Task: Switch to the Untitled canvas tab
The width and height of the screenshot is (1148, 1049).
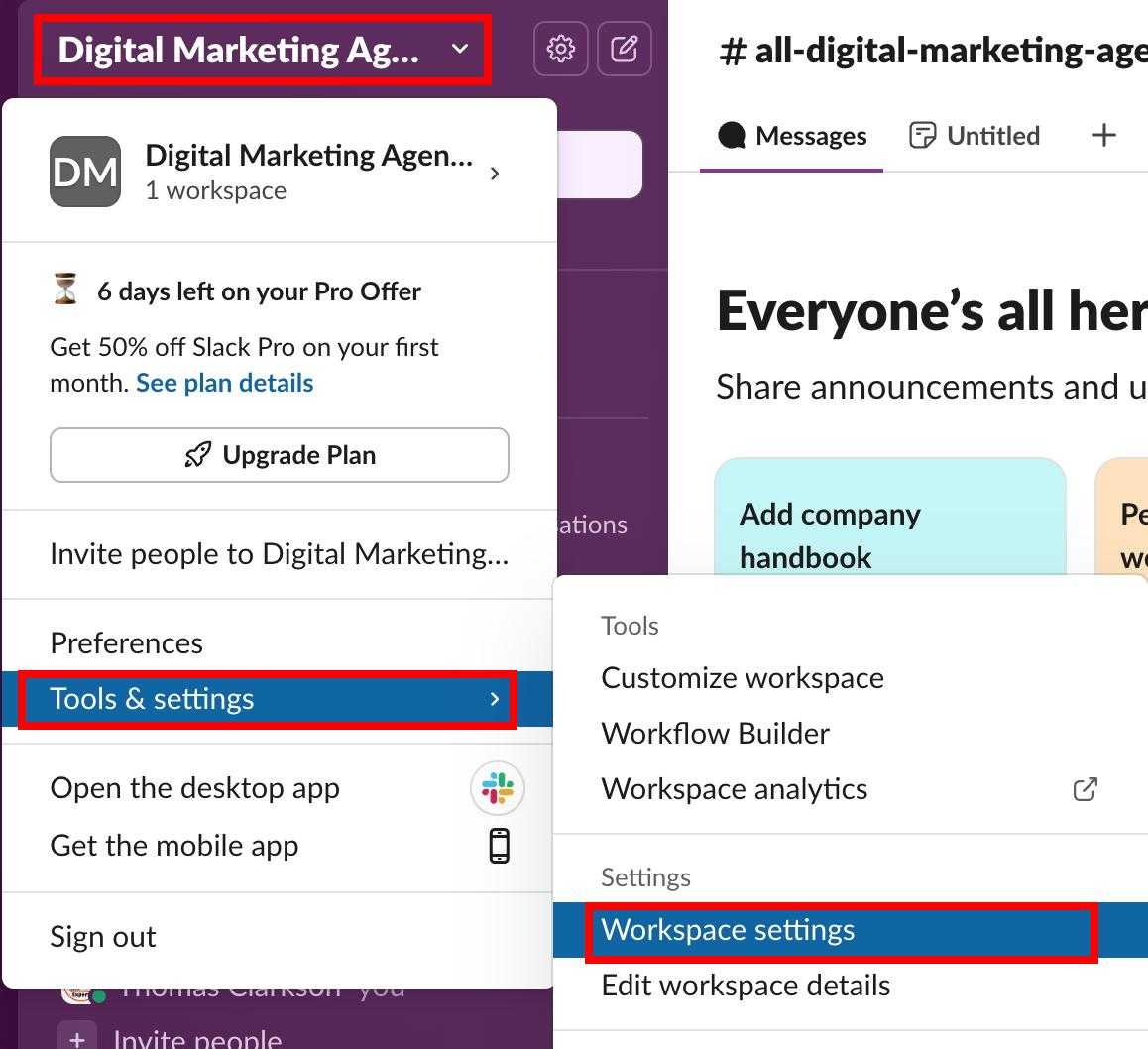Action: coord(975,136)
